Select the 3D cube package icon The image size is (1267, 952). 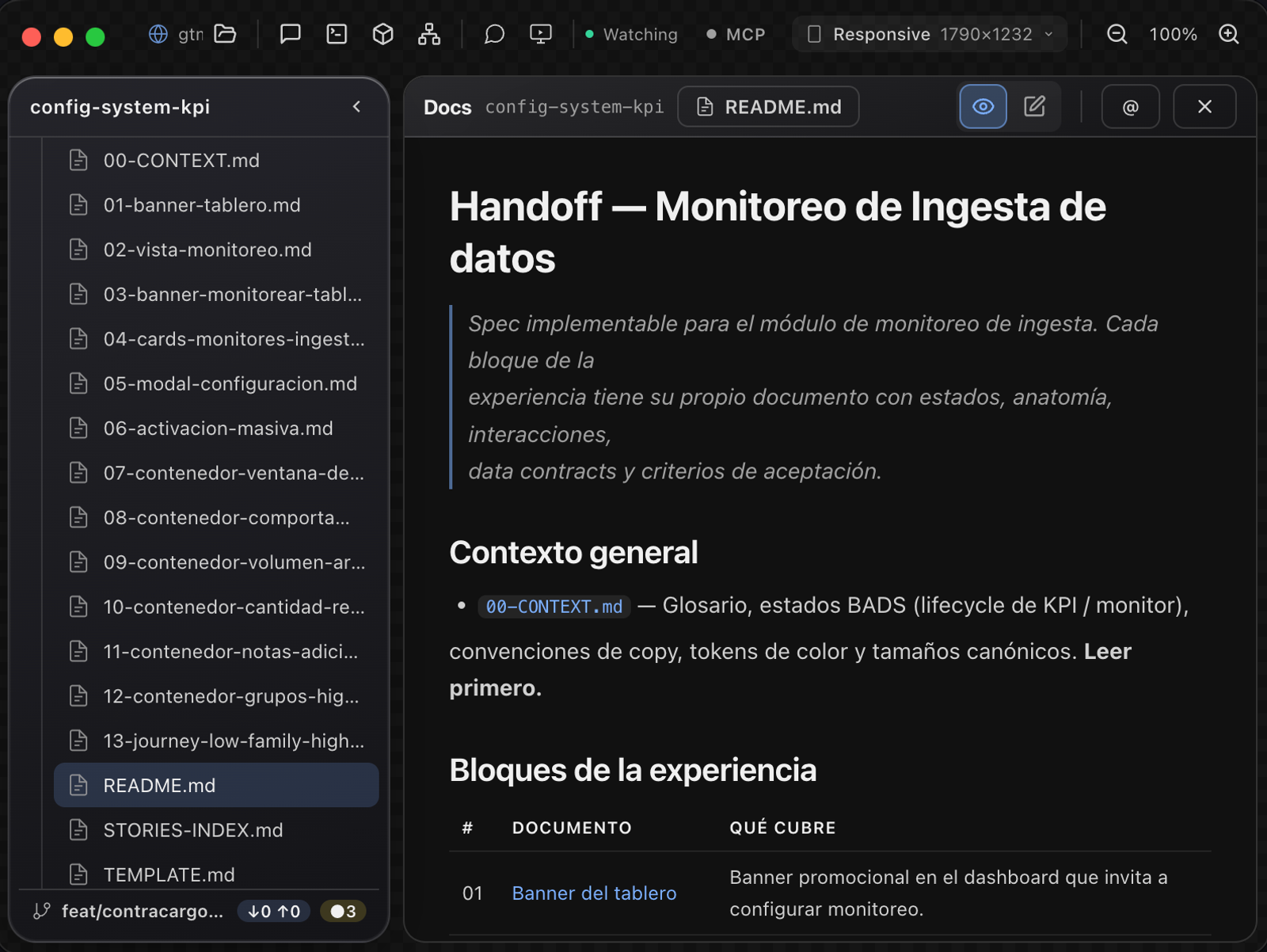[x=383, y=34]
